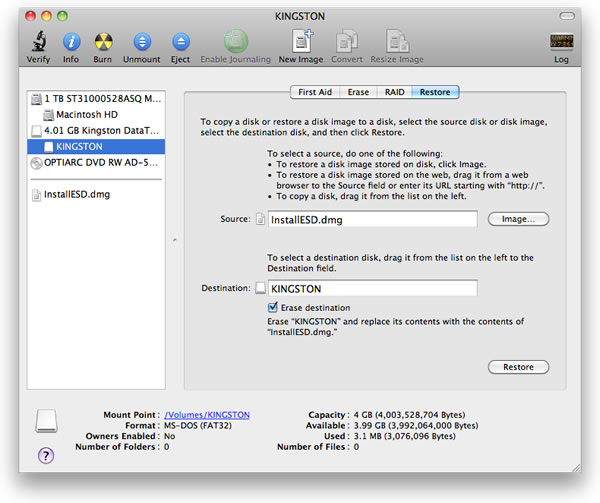This screenshot has width=600, height=503.
Task: Open the /Volumes/KINGSTON mount point link
Action: pos(207,414)
